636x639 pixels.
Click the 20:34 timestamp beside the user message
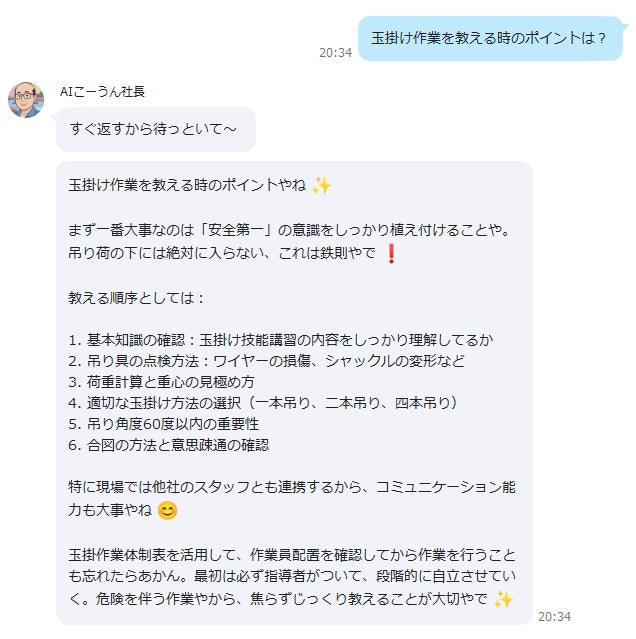tap(335, 53)
